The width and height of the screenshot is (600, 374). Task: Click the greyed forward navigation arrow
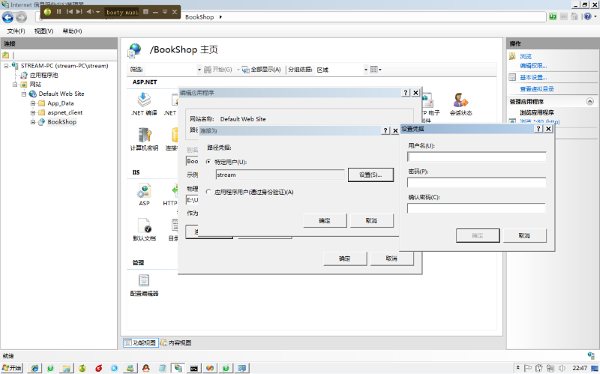pos(21,17)
